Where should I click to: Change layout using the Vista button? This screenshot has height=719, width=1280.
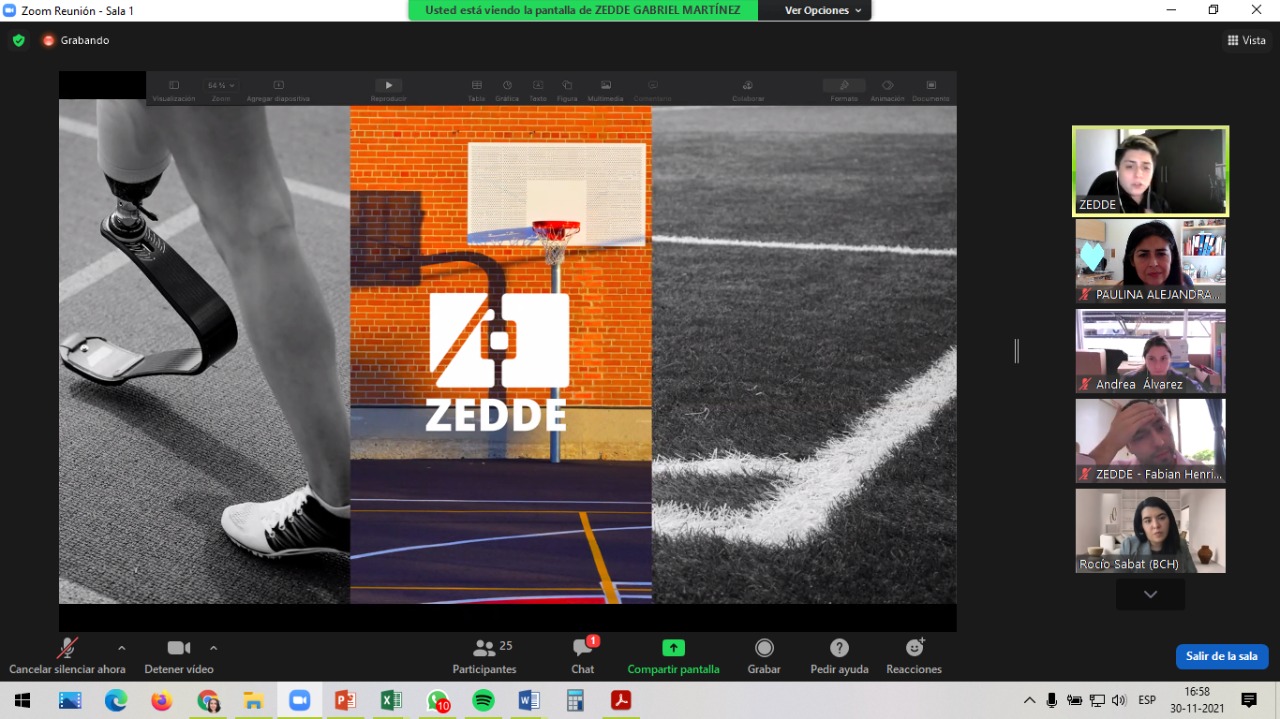[1247, 40]
